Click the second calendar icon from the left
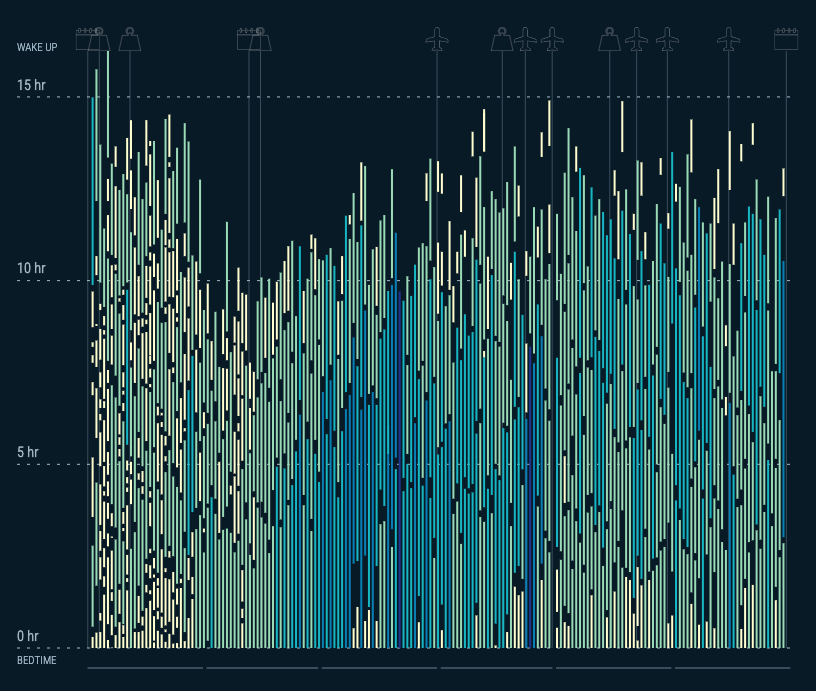Image resolution: width=816 pixels, height=691 pixels. [x=247, y=40]
